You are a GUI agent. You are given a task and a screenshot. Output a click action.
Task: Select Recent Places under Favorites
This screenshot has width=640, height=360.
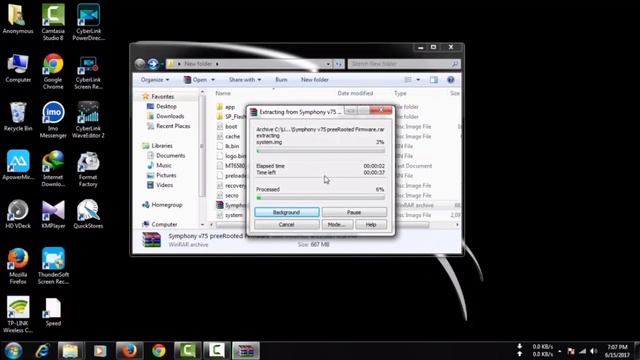pyautogui.click(x=173, y=126)
